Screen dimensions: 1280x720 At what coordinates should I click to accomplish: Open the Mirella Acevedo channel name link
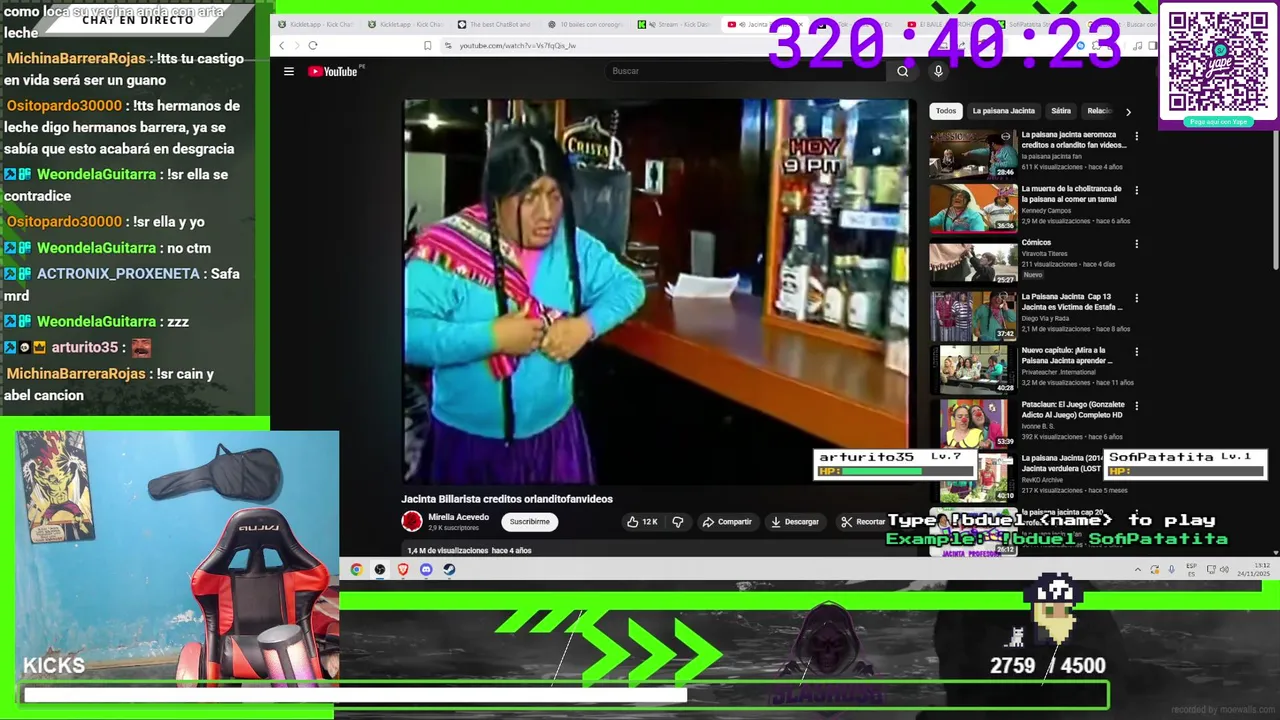(x=458, y=517)
